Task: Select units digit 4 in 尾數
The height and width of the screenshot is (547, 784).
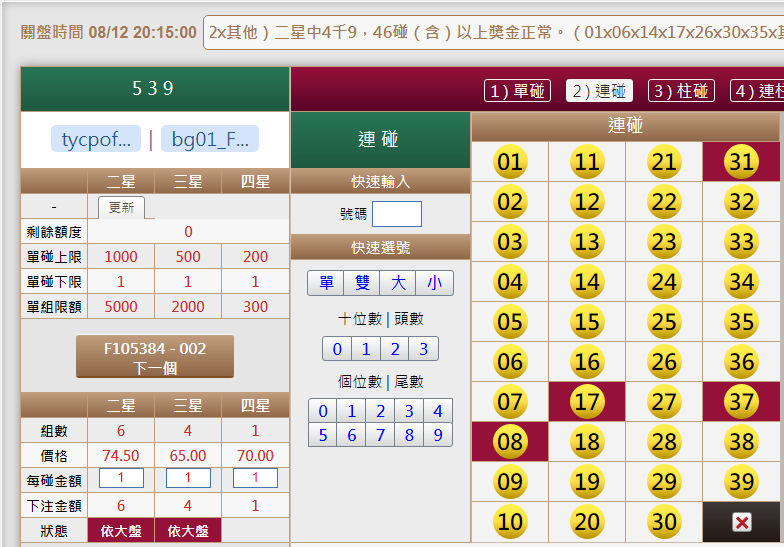Action: (x=438, y=411)
